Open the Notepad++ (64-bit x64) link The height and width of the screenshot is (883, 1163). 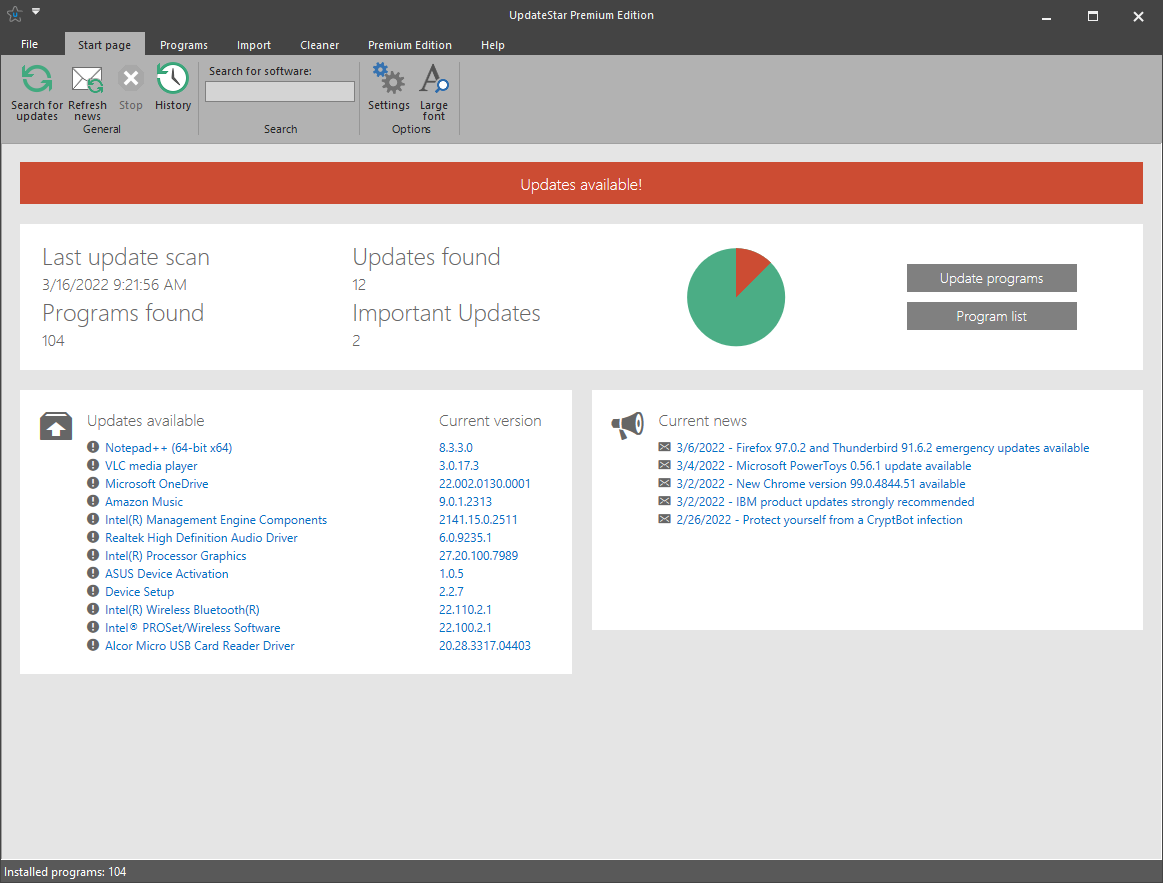click(168, 447)
